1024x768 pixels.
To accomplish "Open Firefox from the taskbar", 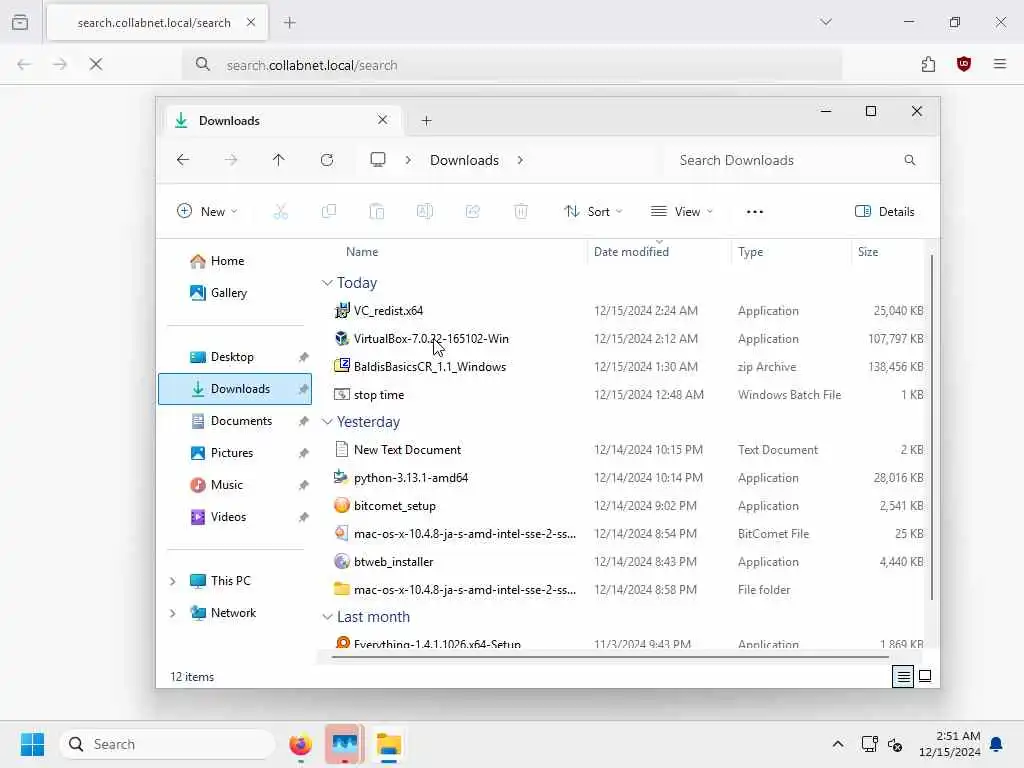I will tap(300, 744).
